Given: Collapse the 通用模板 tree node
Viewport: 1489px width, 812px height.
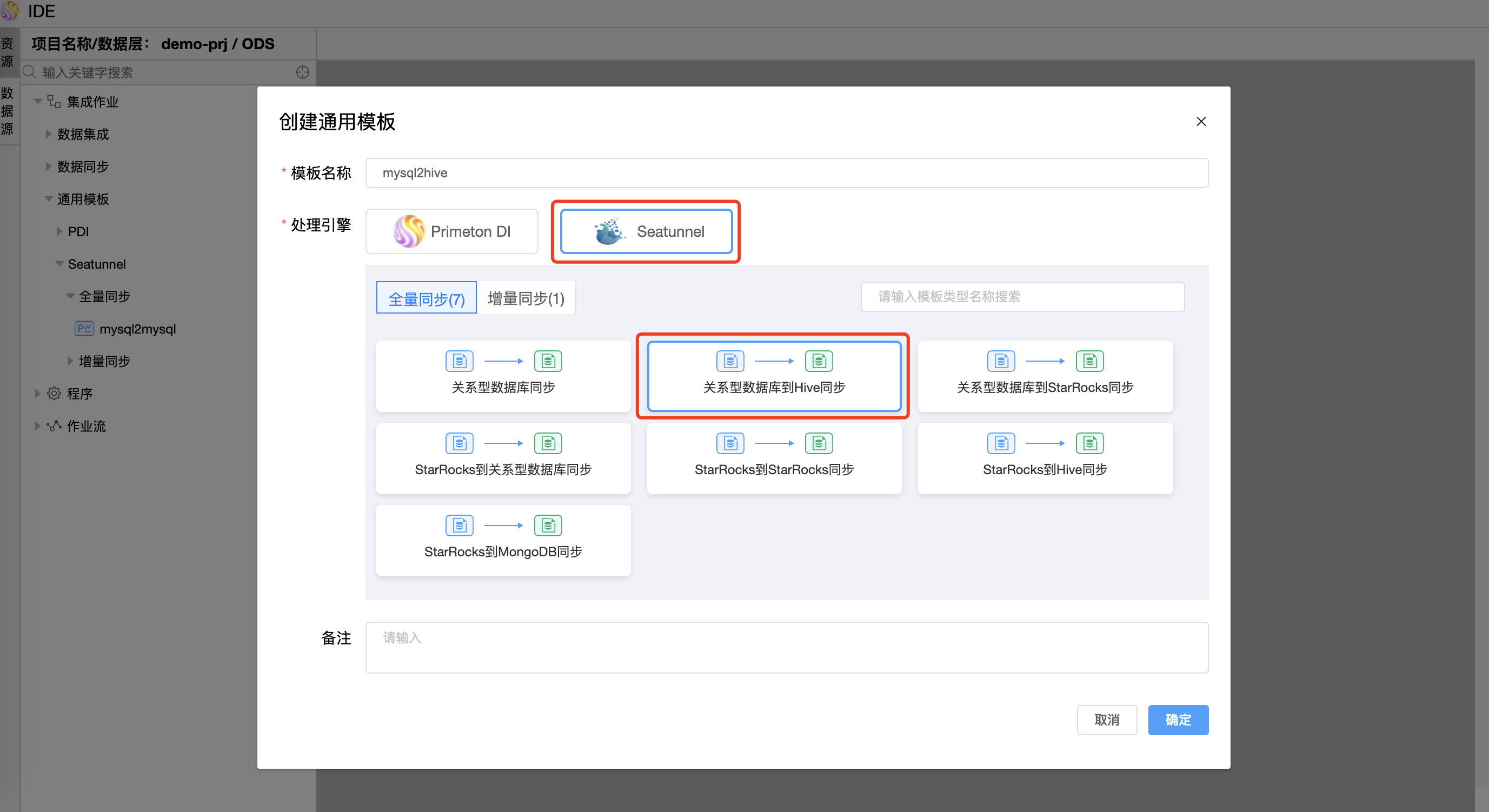Looking at the screenshot, I should click(x=49, y=199).
